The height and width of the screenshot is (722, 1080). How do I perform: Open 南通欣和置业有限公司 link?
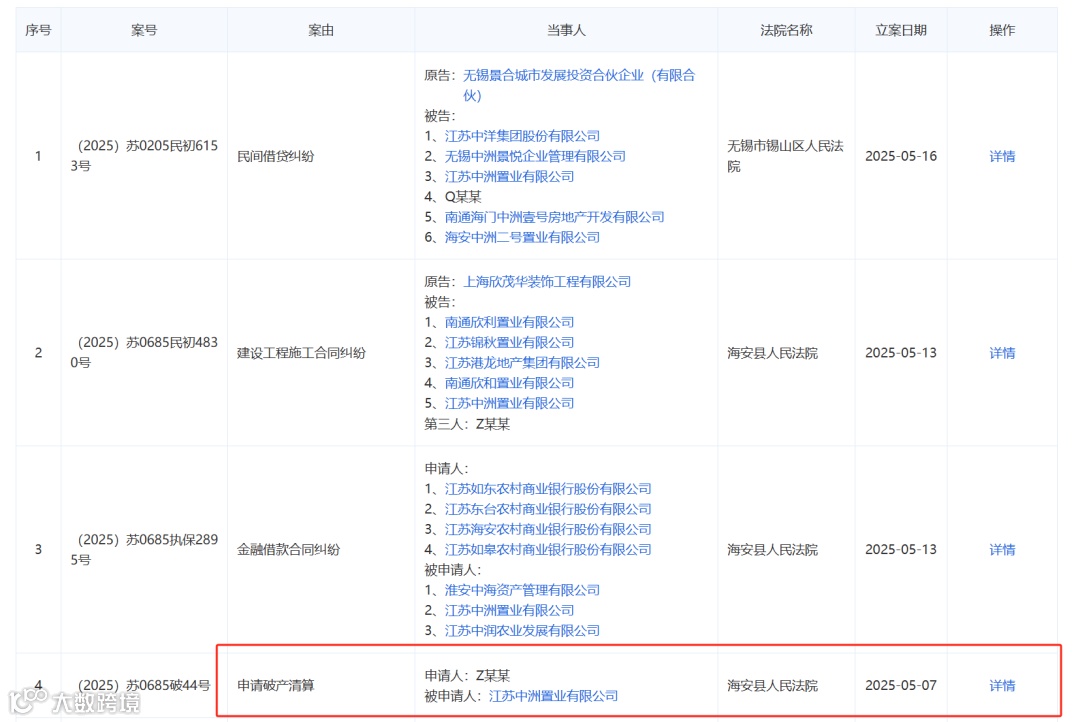[509, 383]
